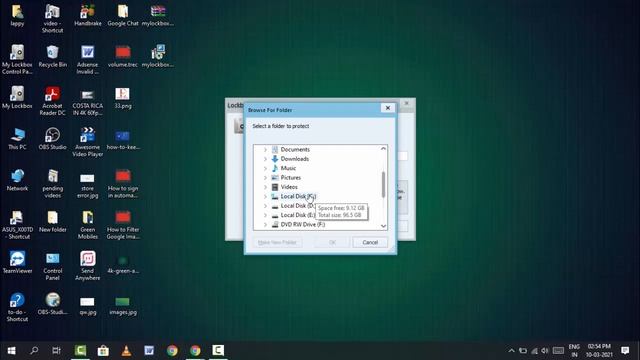Click the OK button in the dialog
The height and width of the screenshot is (360, 640).
[332, 242]
